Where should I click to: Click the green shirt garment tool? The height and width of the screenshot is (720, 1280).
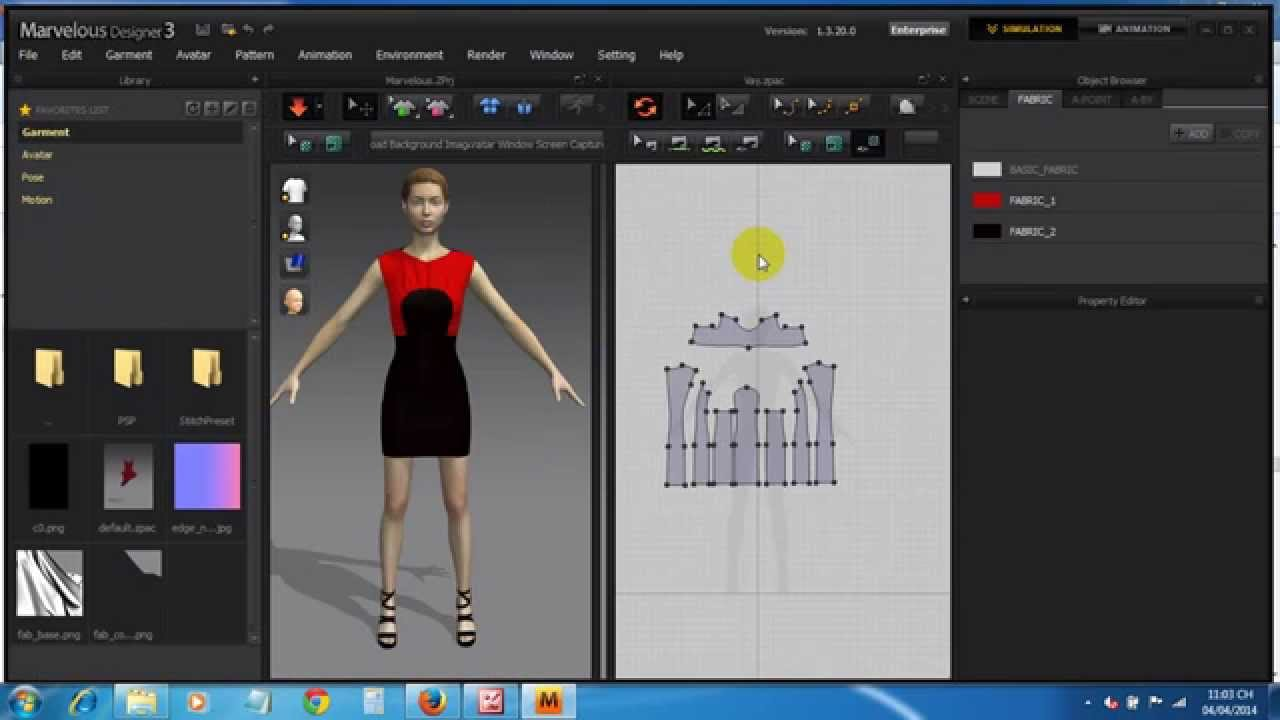(403, 107)
